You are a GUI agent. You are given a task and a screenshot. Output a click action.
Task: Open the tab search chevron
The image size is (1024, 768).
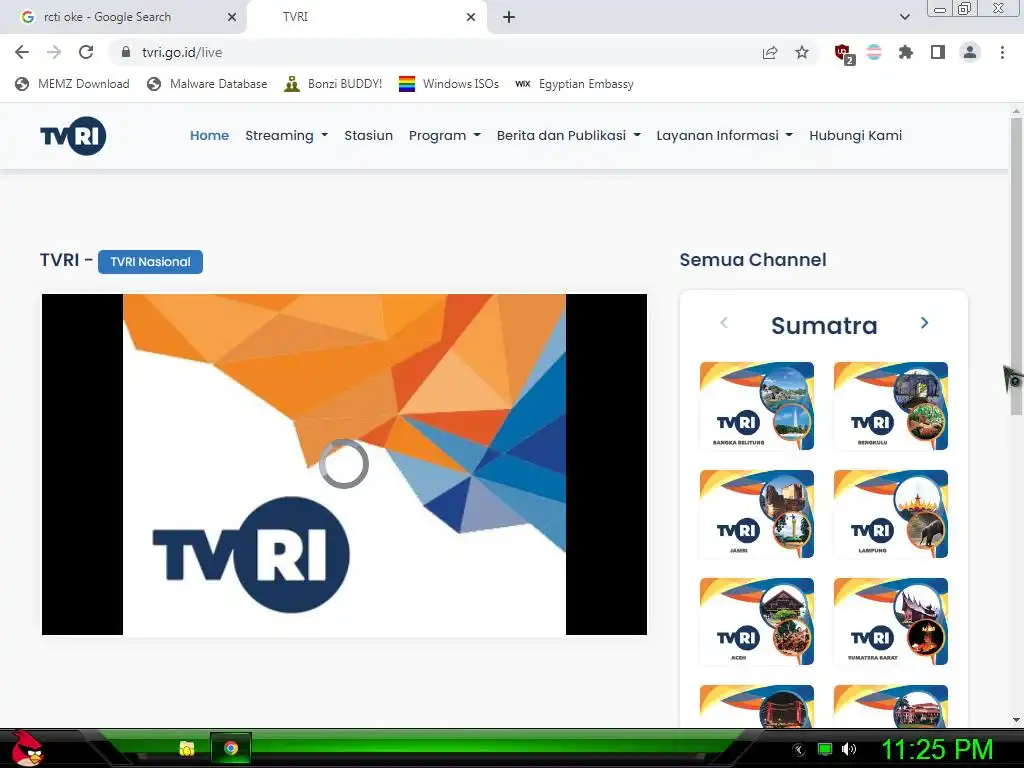tap(904, 17)
